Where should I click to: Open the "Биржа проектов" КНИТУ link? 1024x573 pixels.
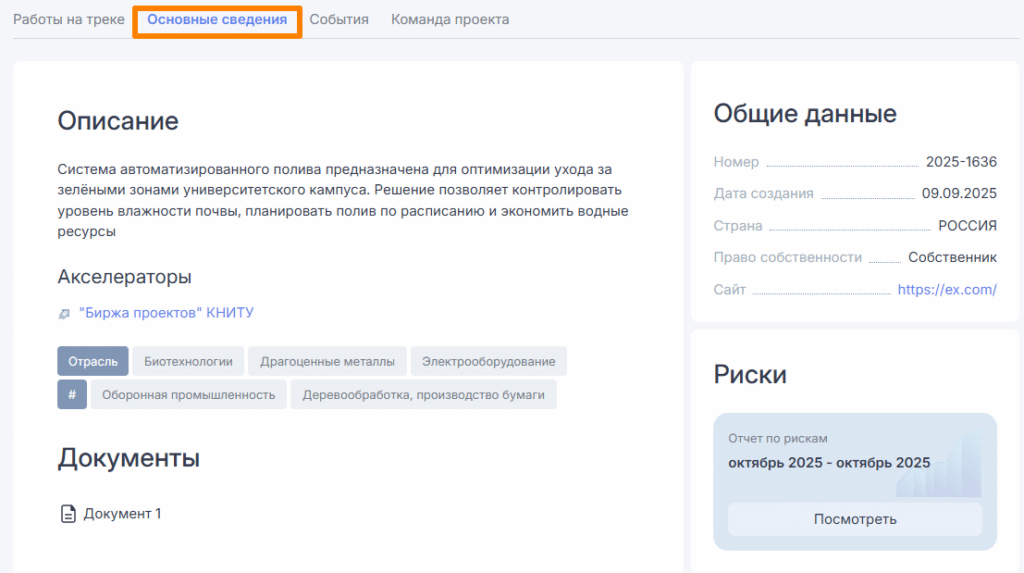(x=166, y=313)
